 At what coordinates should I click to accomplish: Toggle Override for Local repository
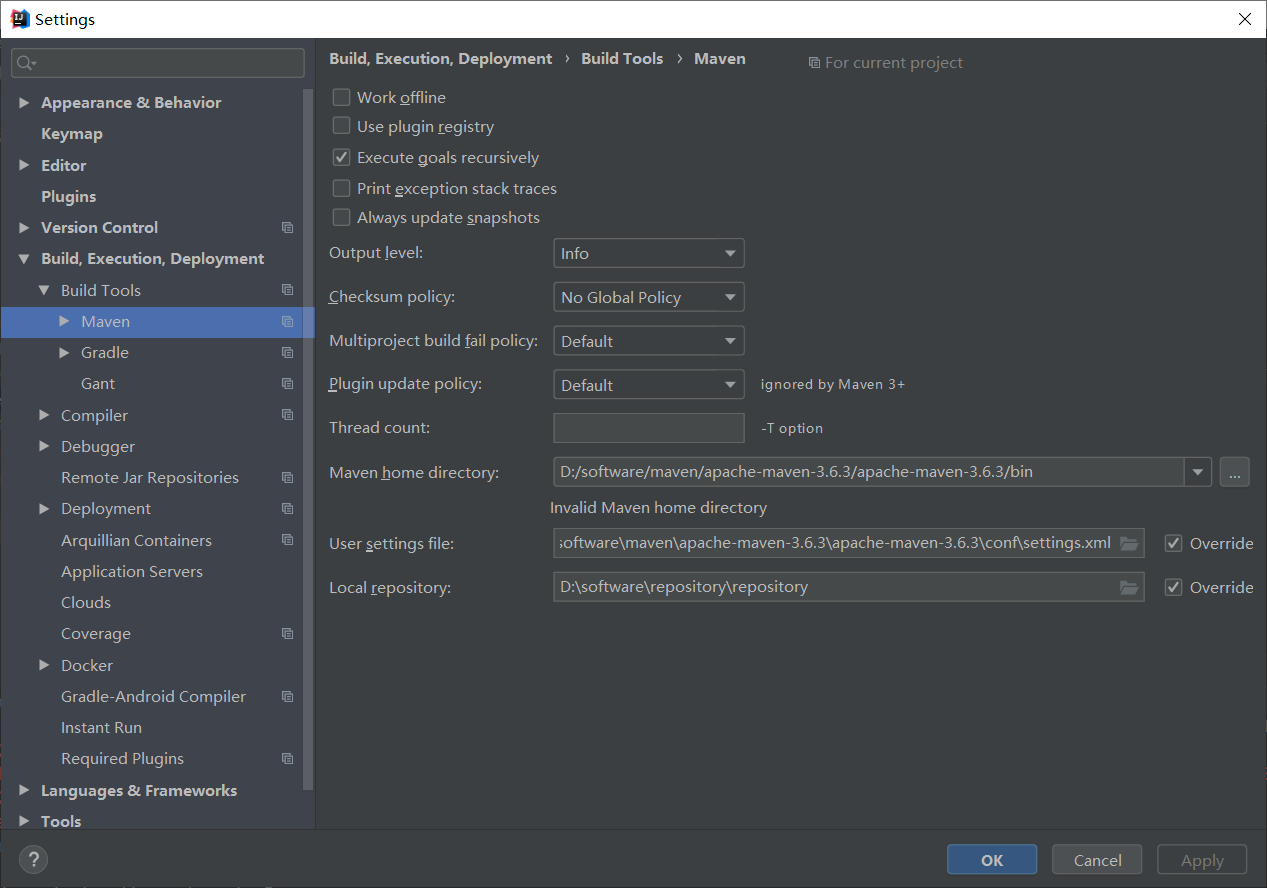pos(1174,587)
